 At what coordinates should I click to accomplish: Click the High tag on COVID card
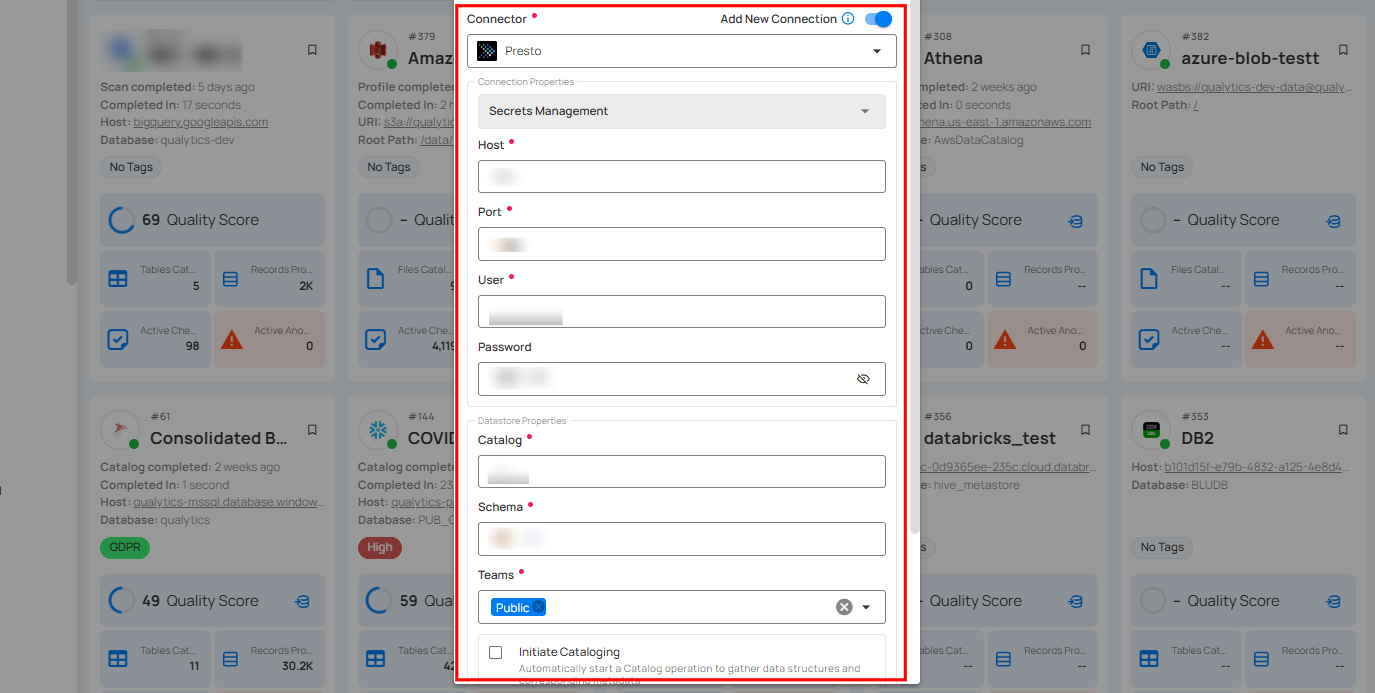(380, 547)
